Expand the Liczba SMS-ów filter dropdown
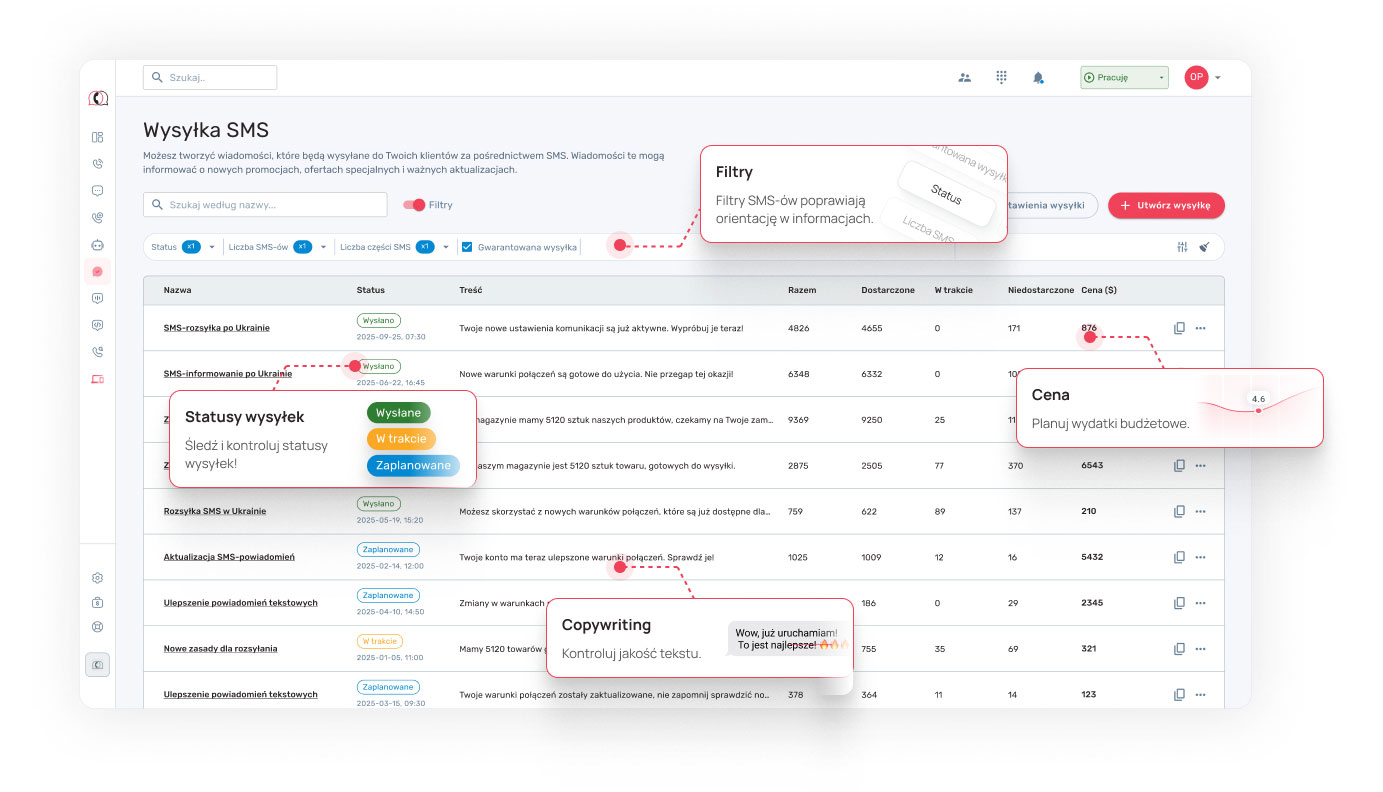Screen dimensions: 1383x792 [x=323, y=247]
